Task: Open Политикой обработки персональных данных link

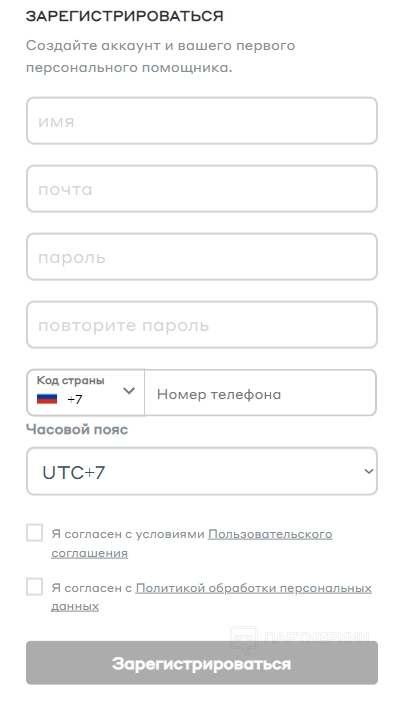Action: coord(211,597)
